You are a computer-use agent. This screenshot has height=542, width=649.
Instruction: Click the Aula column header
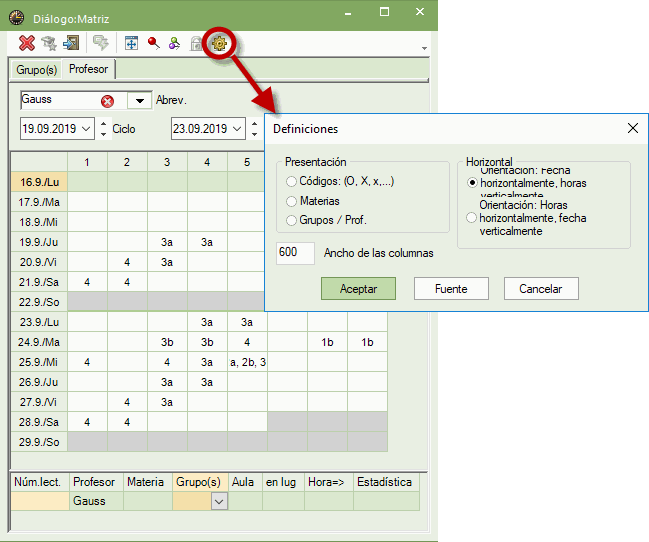245,482
